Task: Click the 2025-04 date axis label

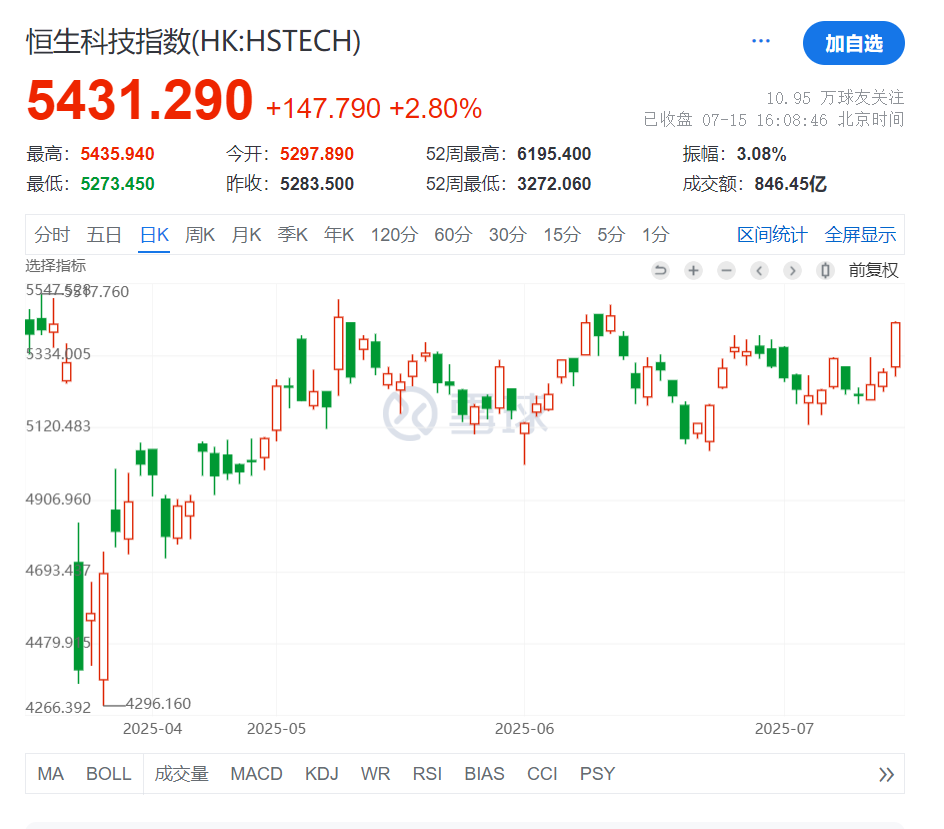Action: [x=152, y=728]
